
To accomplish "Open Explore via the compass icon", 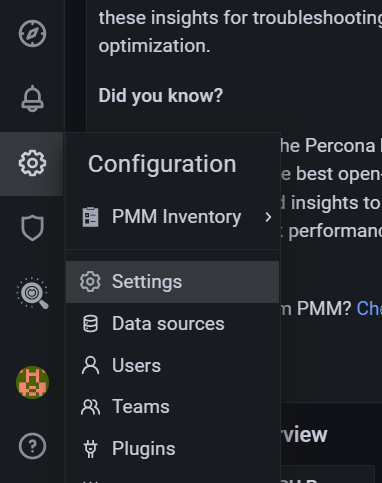I will pyautogui.click(x=32, y=34).
